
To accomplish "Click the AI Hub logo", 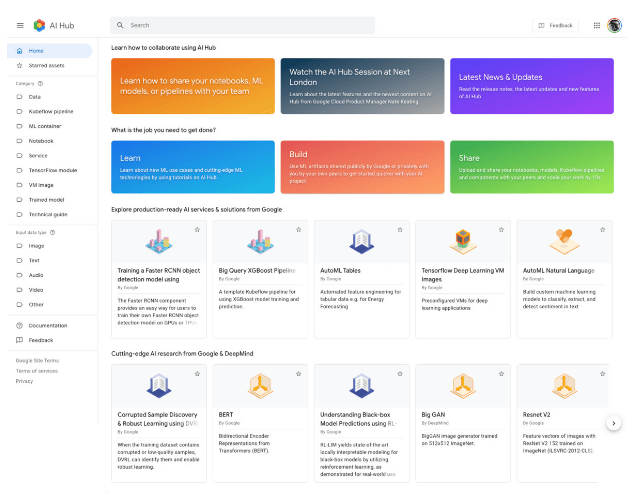I will (x=39, y=25).
